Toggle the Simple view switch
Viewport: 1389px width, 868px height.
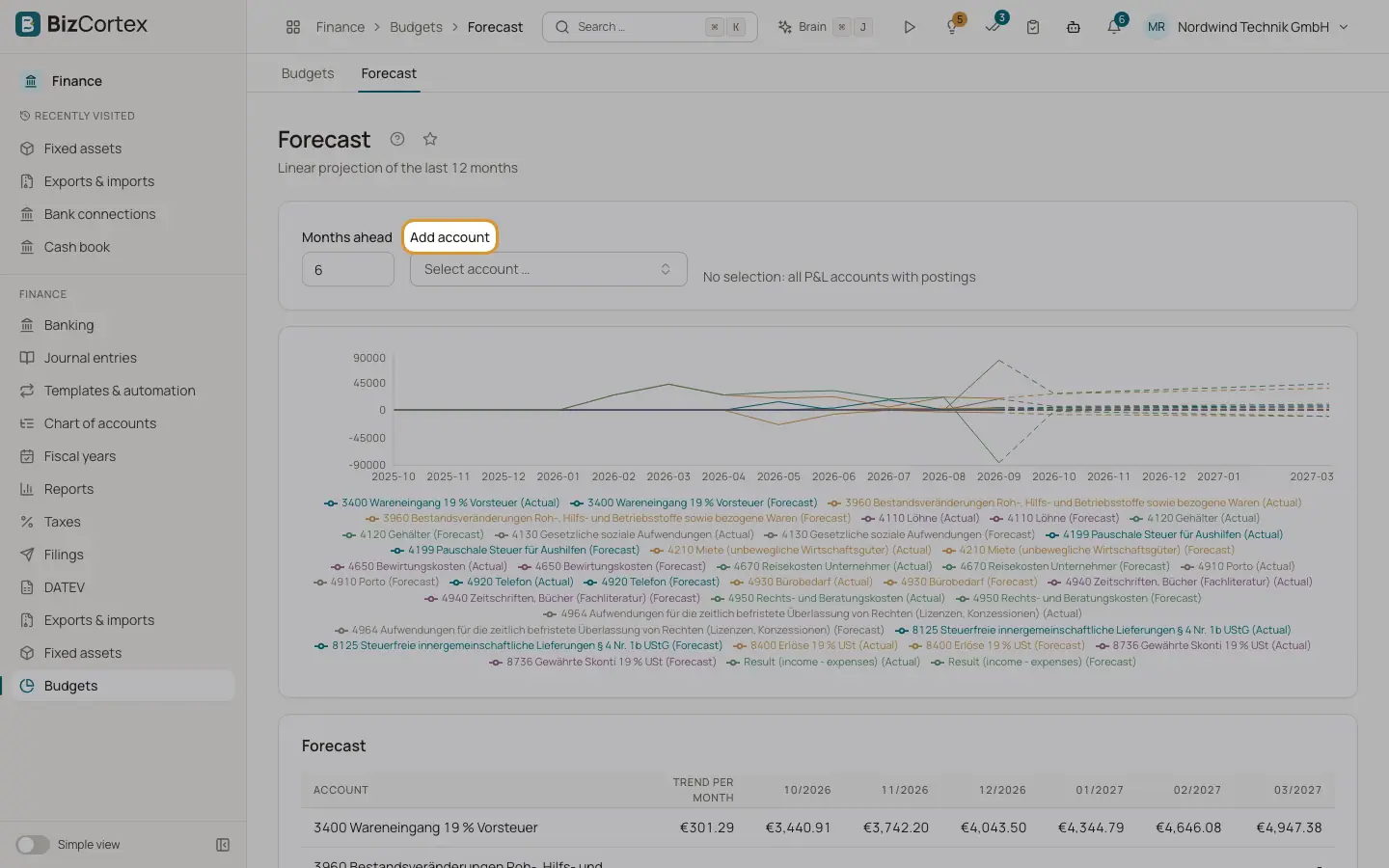click(32, 845)
